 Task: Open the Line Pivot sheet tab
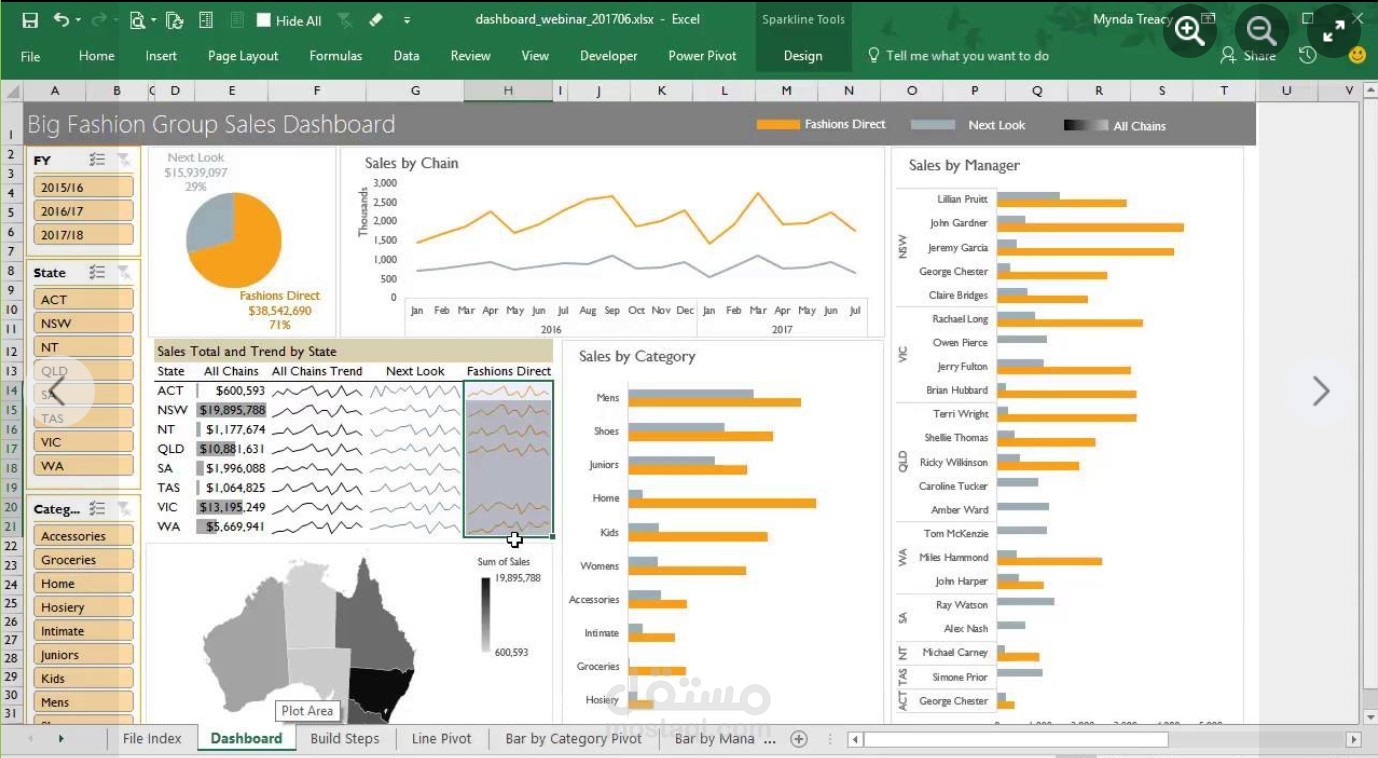coord(442,739)
